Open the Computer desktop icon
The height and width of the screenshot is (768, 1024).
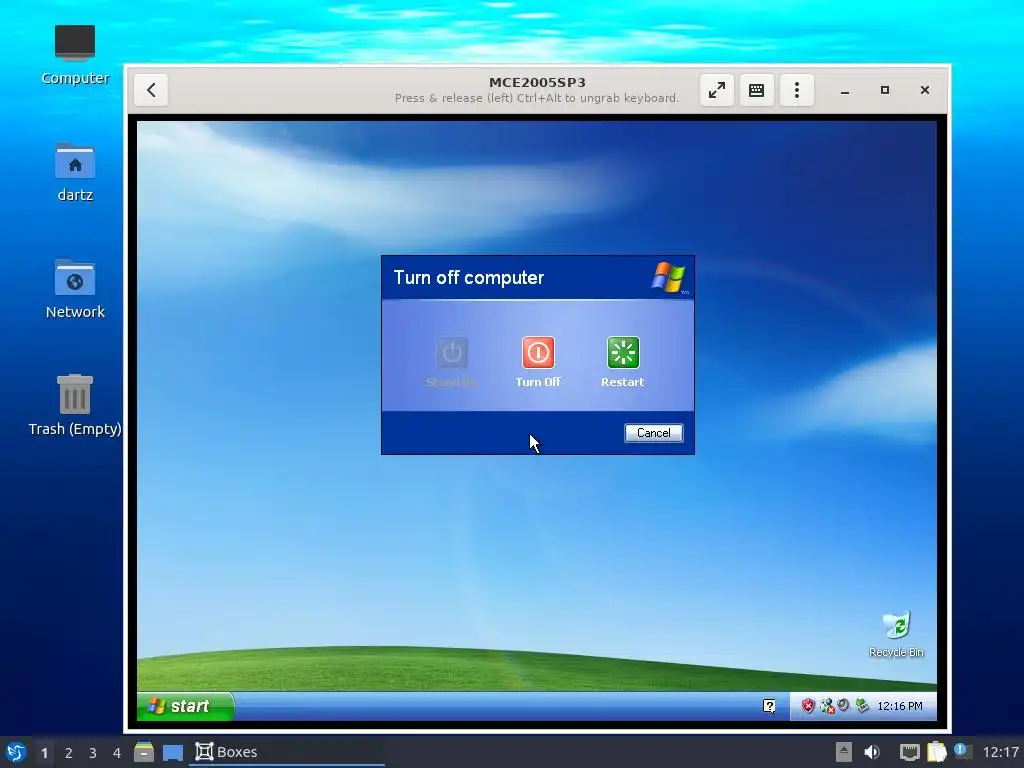pyautogui.click(x=75, y=55)
